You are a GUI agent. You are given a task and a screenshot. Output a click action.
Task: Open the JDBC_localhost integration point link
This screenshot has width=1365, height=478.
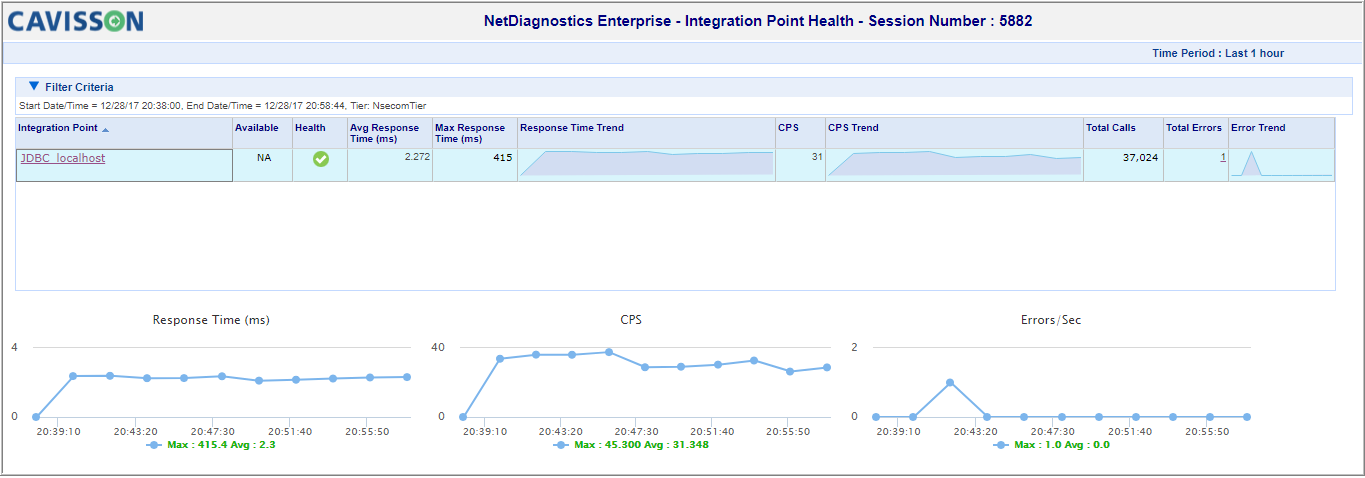coord(63,158)
